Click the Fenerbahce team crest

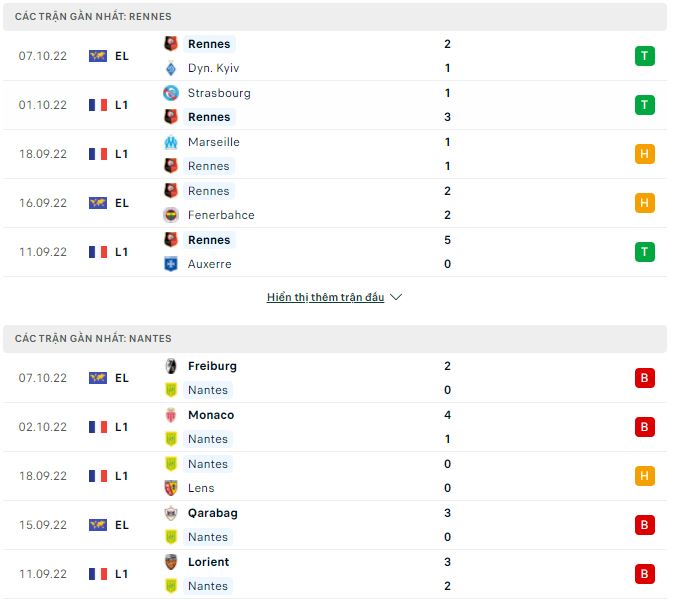[x=170, y=215]
